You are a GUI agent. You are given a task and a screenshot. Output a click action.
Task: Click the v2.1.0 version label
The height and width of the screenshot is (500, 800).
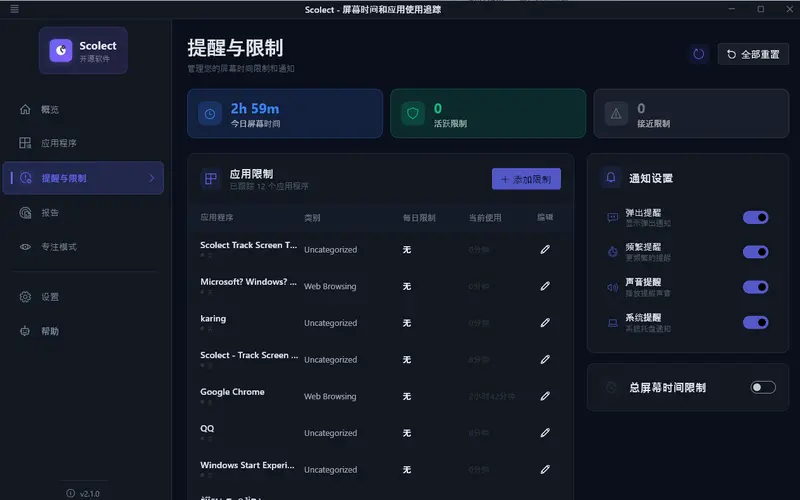[90, 494]
